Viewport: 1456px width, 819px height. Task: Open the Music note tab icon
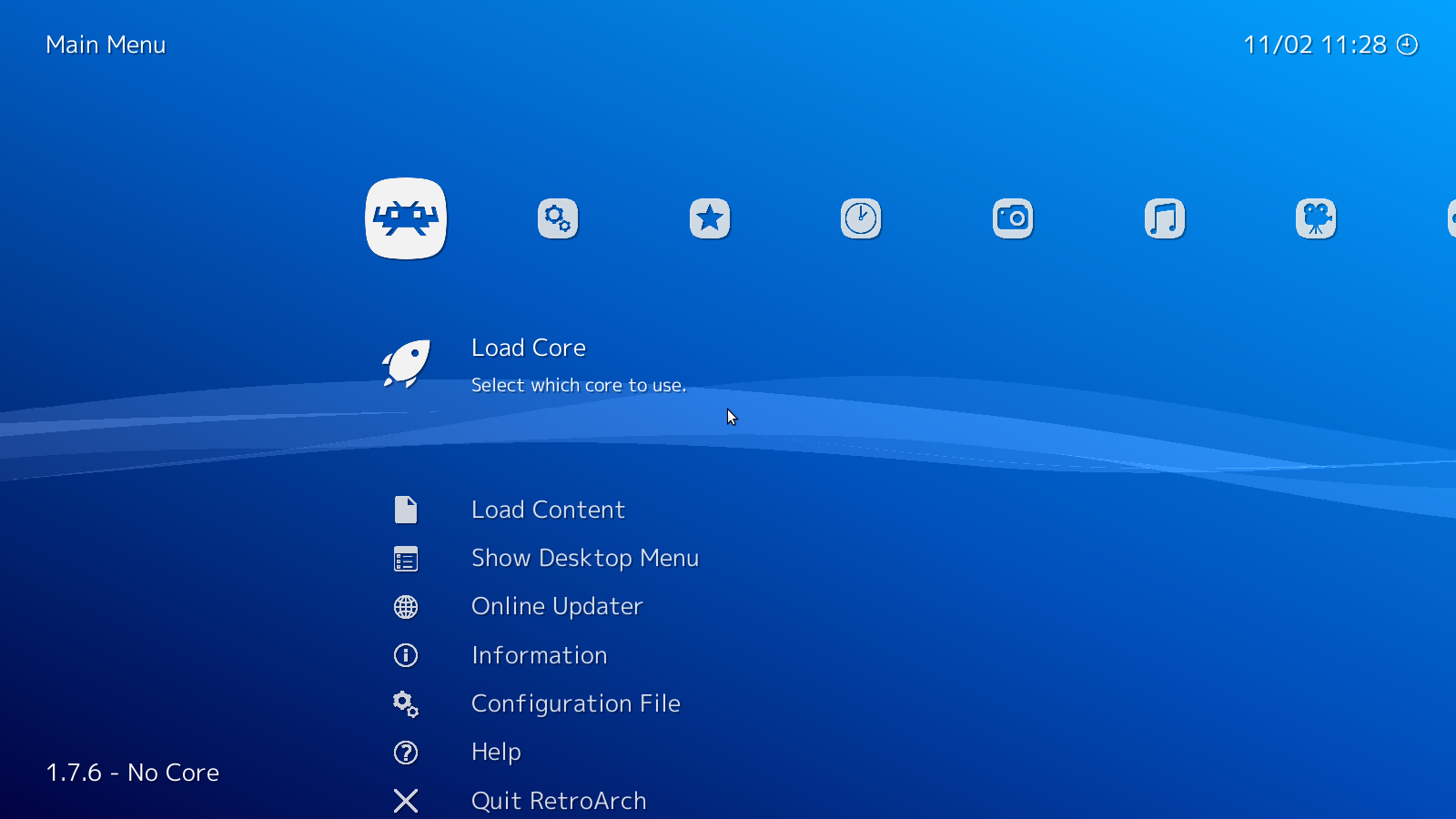(1165, 218)
